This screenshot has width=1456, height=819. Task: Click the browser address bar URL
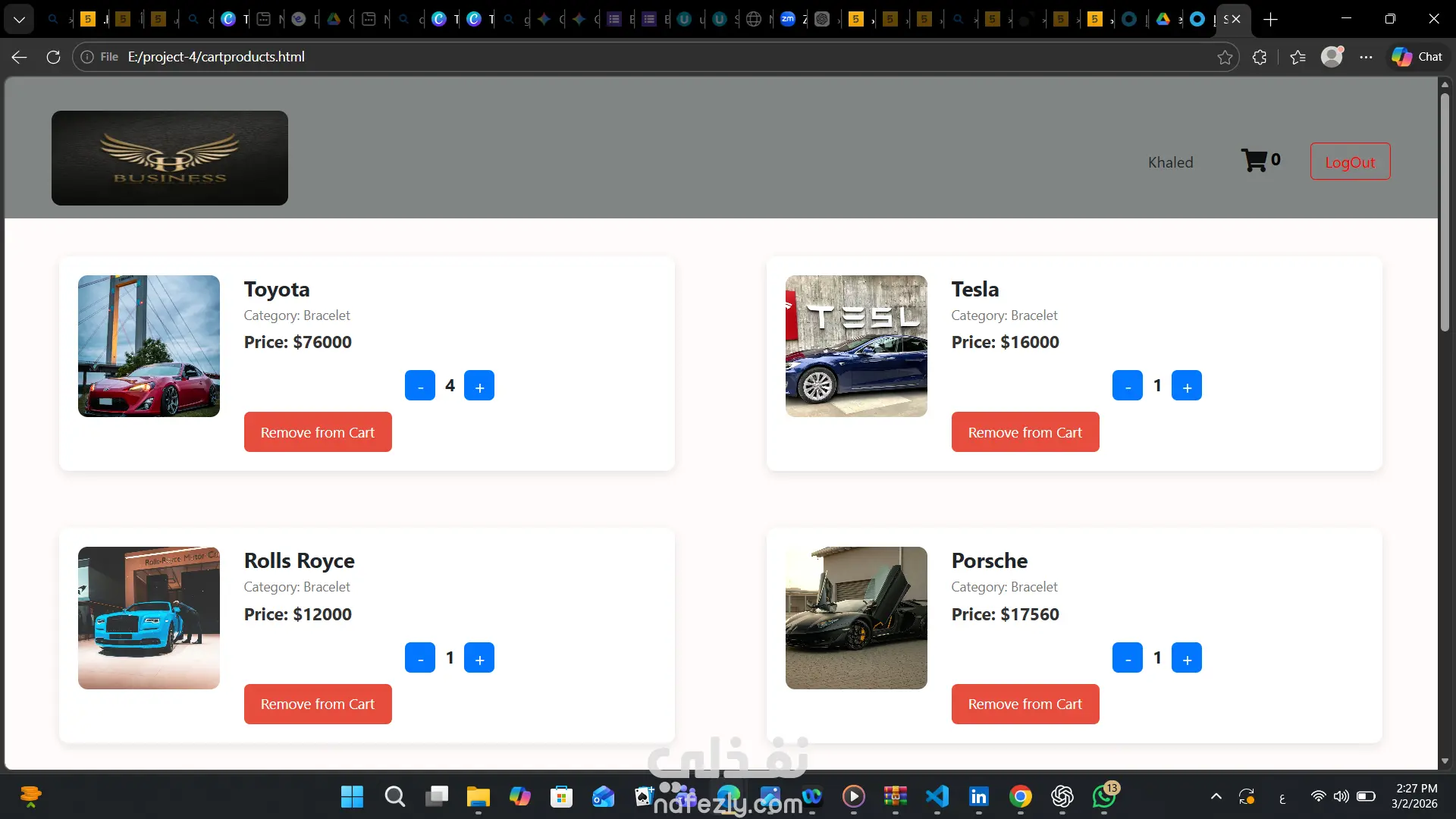click(216, 57)
